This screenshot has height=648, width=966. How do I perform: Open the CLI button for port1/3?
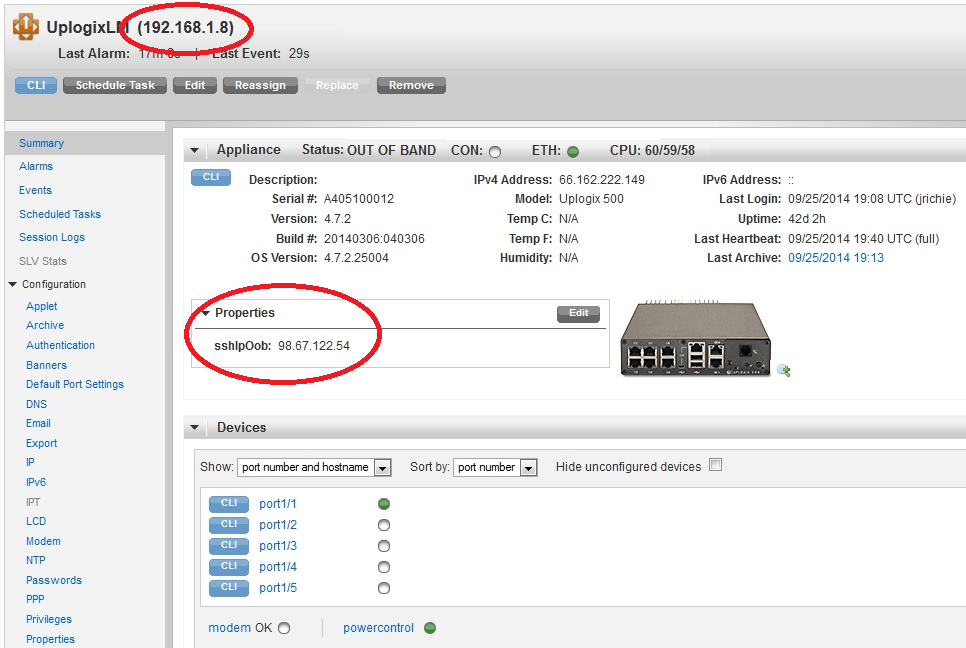228,546
